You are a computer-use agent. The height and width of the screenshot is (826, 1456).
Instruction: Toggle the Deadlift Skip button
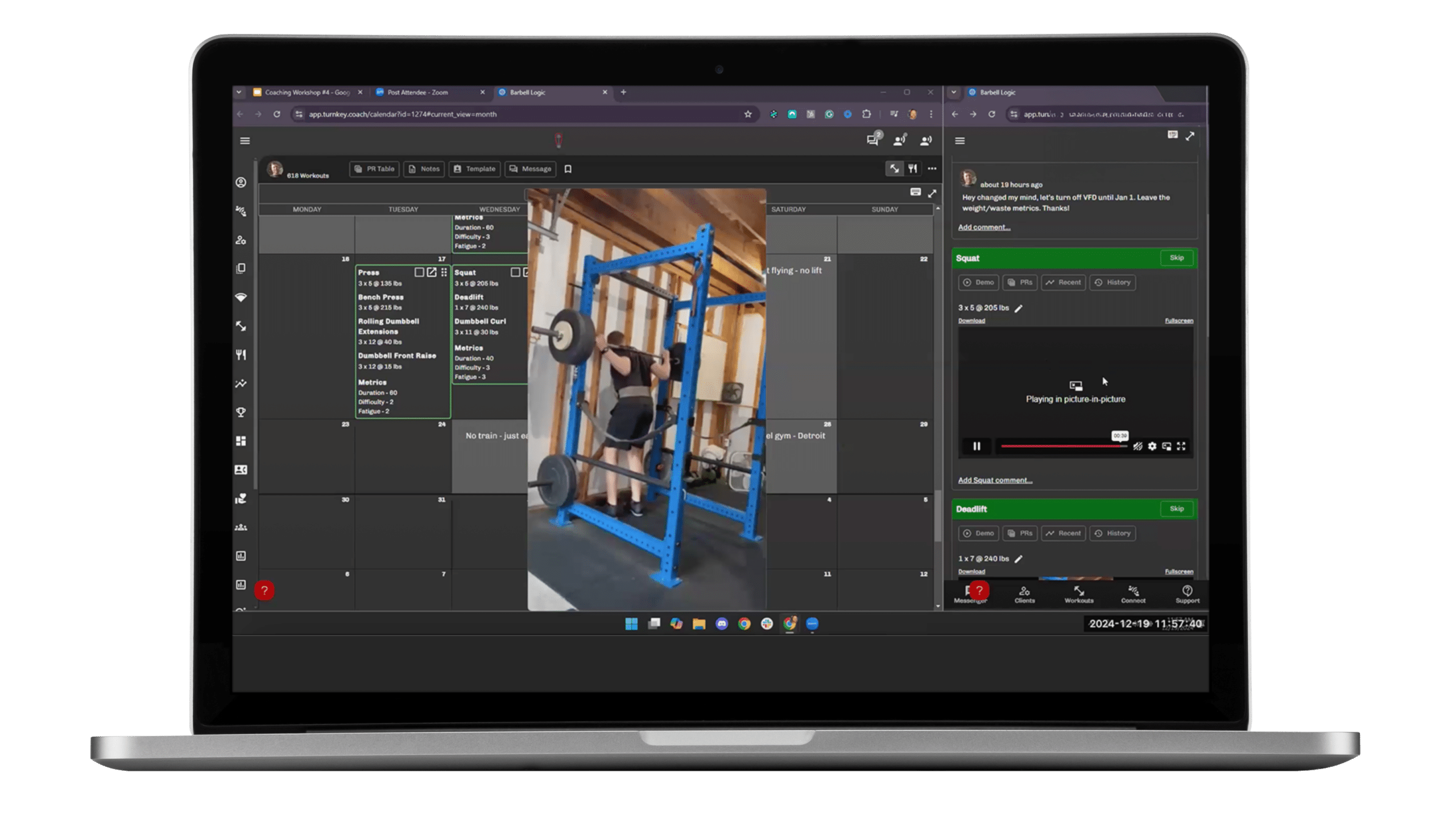point(1177,508)
